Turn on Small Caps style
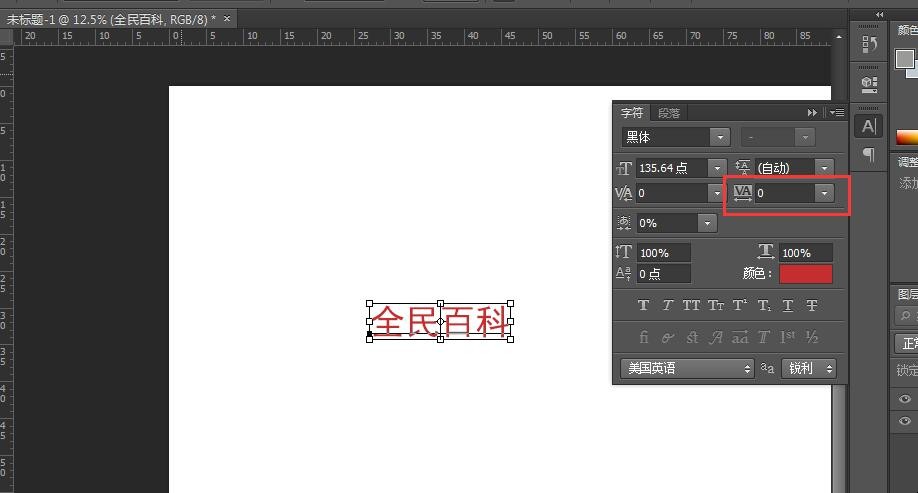This screenshot has height=493, width=918. pyautogui.click(x=715, y=305)
